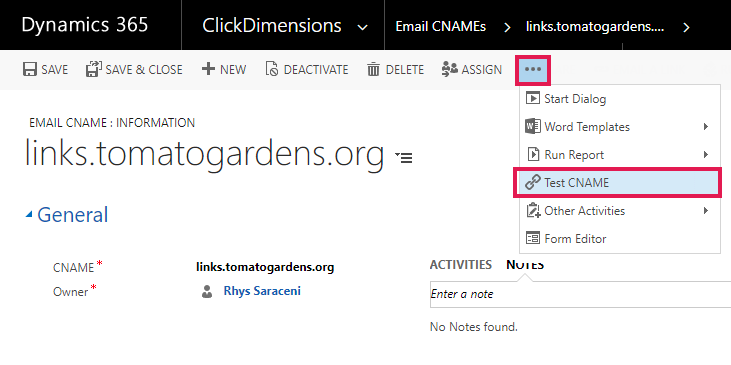Screen dimensions: 731x365
Task: Expand the links.tomatogardens breadcrumb chevron
Action: coord(686,28)
